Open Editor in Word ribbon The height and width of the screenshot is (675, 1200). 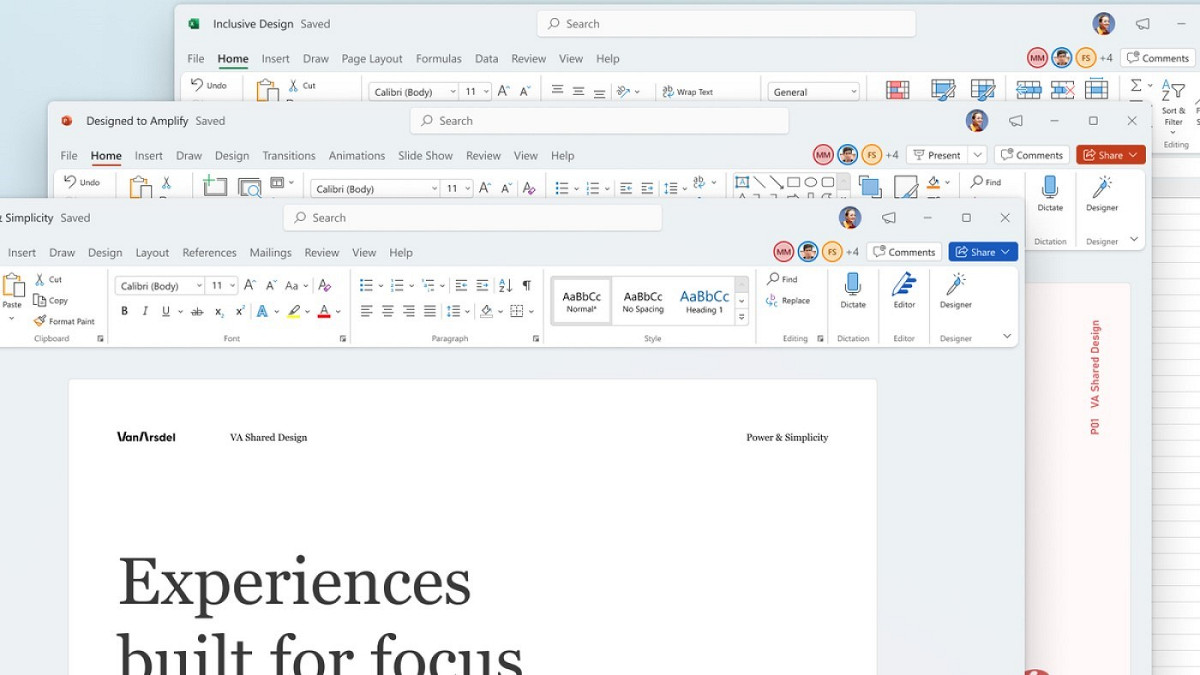click(904, 290)
